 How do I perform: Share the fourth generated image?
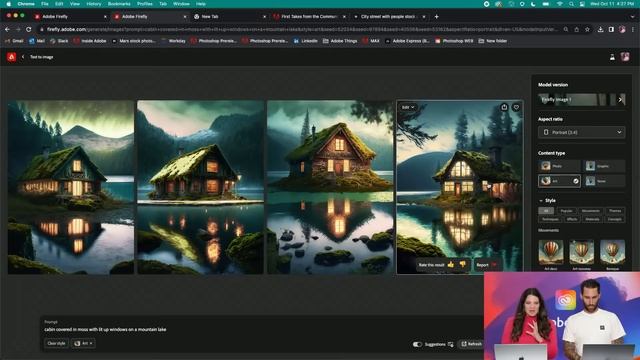pyautogui.click(x=504, y=107)
